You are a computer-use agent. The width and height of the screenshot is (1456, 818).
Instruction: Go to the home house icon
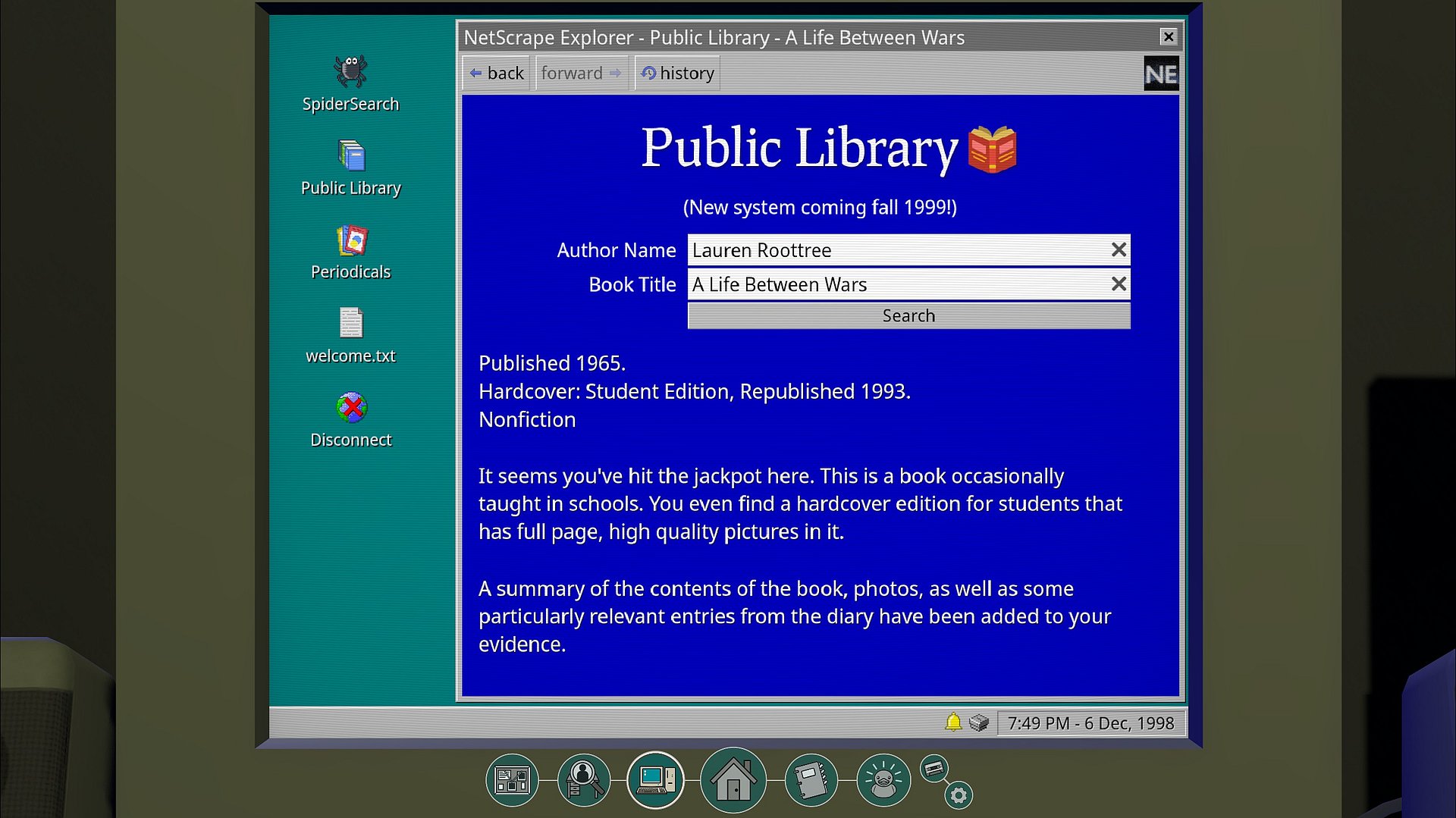733,780
